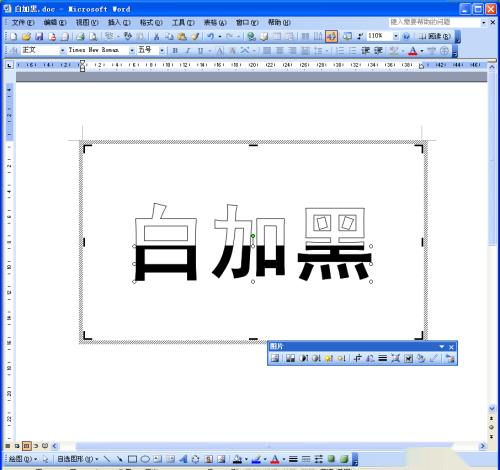Open the Times New Roman font dropdown

coord(132,50)
